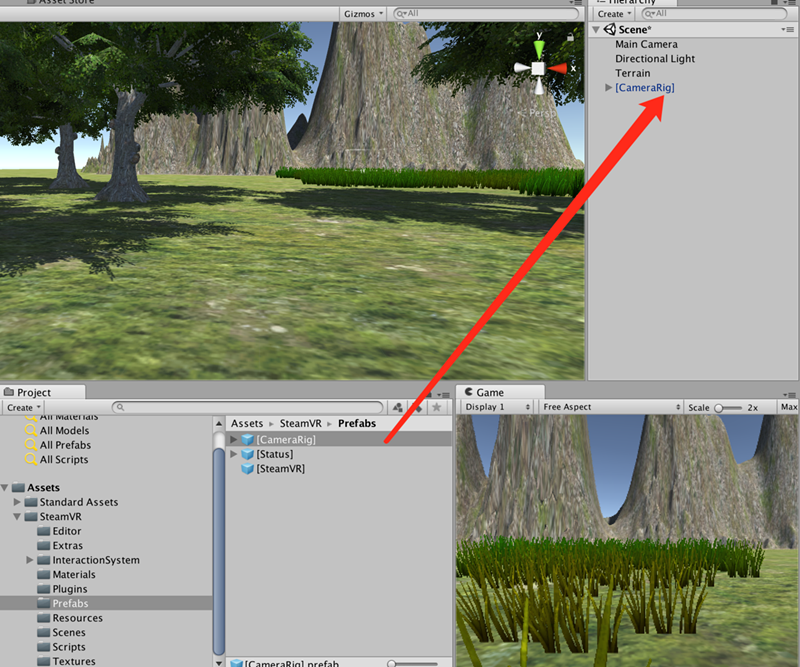800x667 pixels.
Task: Click the Search by Type filter icon
Action: 398,408
